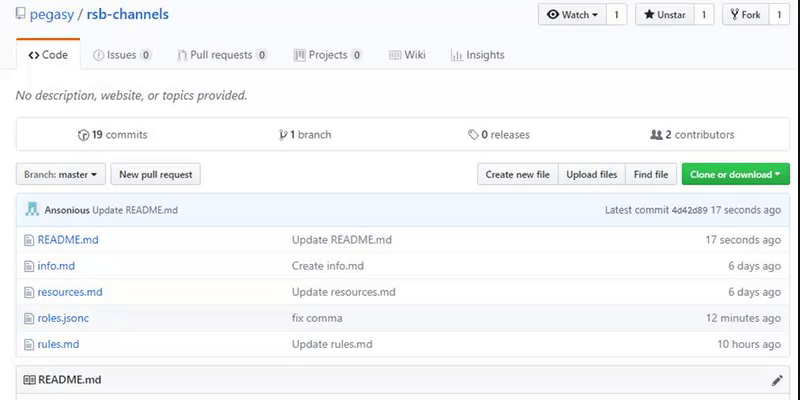Open the roles.jsonc file
The image size is (800, 400).
pos(63,318)
